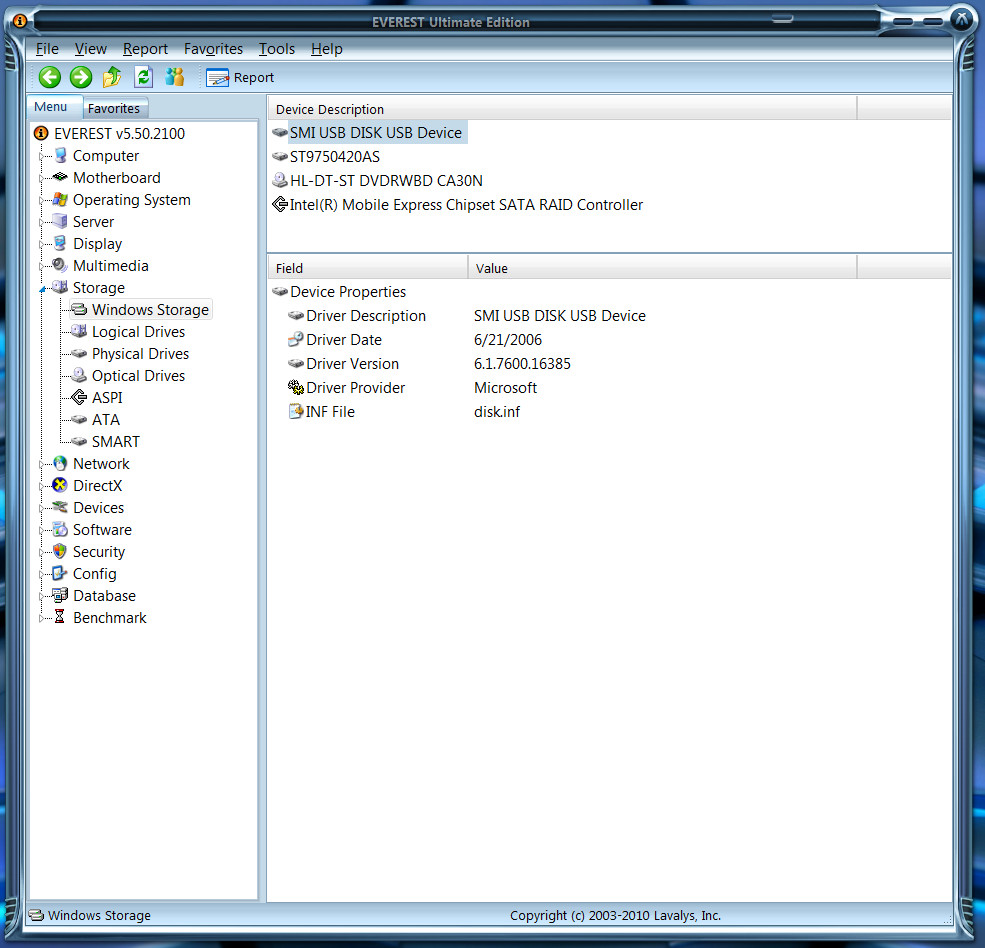Click the Value column header
Image resolution: width=985 pixels, height=948 pixels.
click(x=662, y=268)
